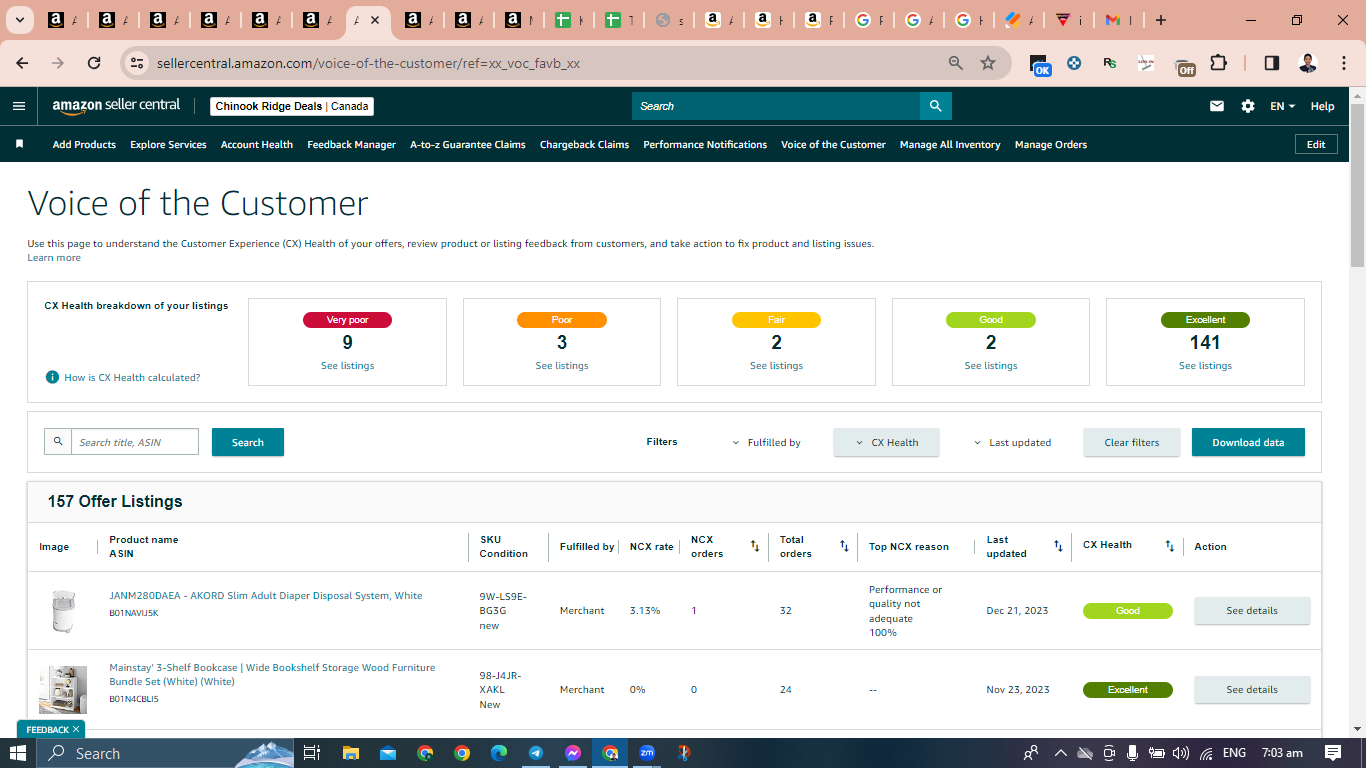Expand the Fulfilled by filter
The image size is (1366, 768).
[x=767, y=442]
